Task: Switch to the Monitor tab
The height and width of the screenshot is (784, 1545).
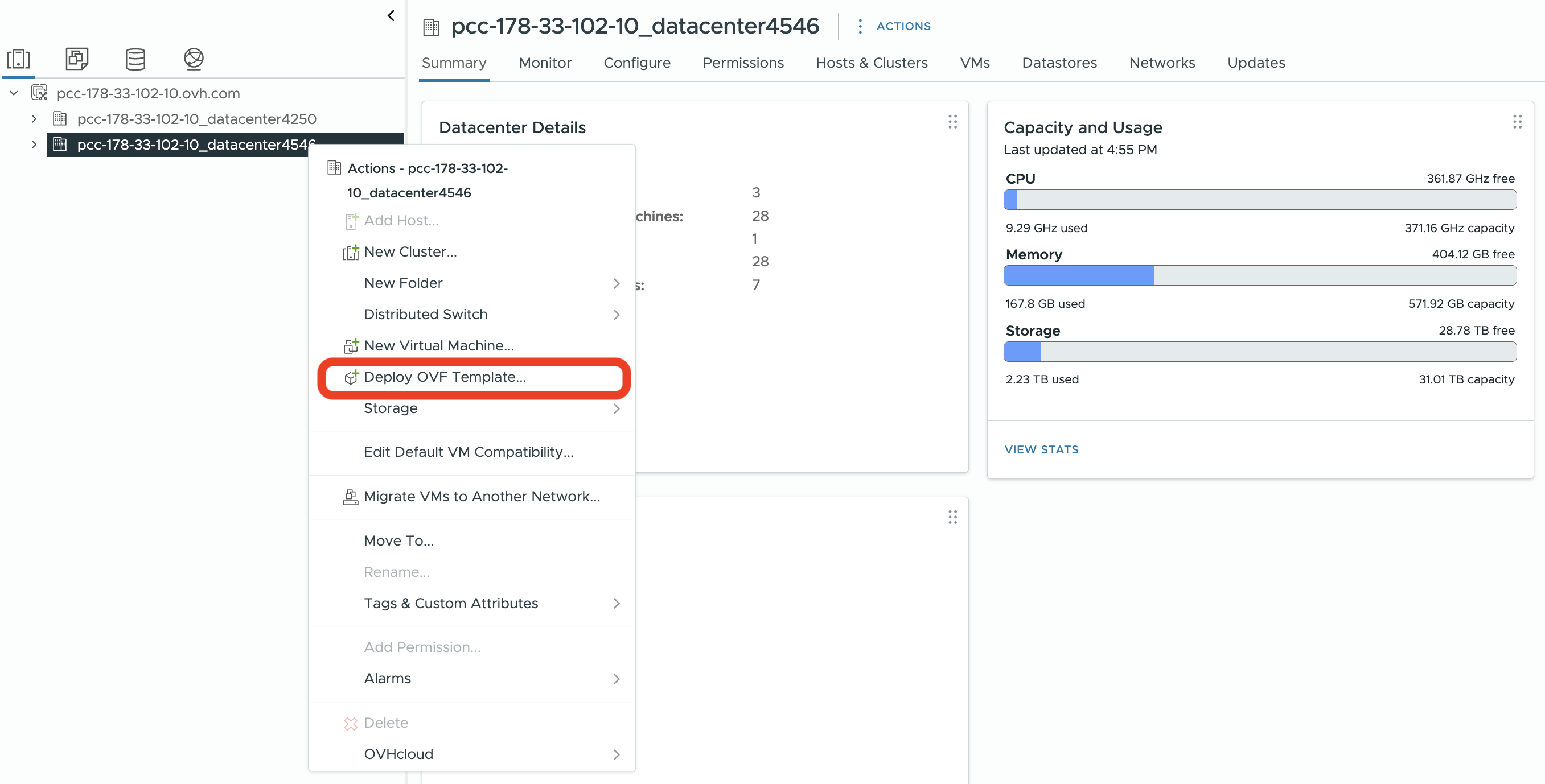Action: 545,63
